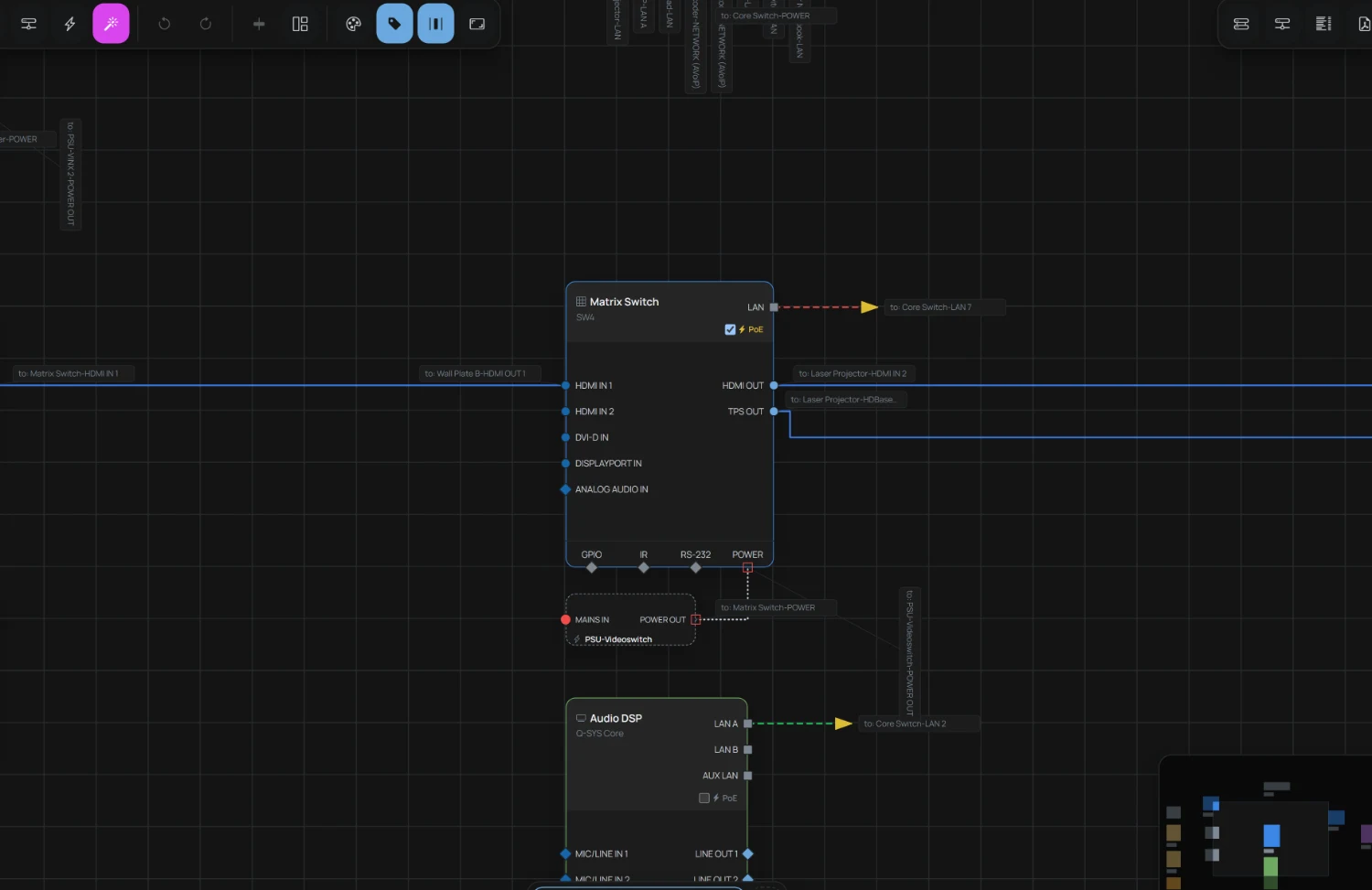Redo the last action

206,24
